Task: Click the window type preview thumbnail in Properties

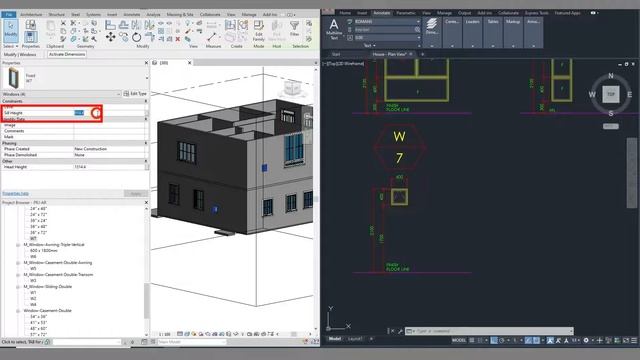Action: (14, 78)
